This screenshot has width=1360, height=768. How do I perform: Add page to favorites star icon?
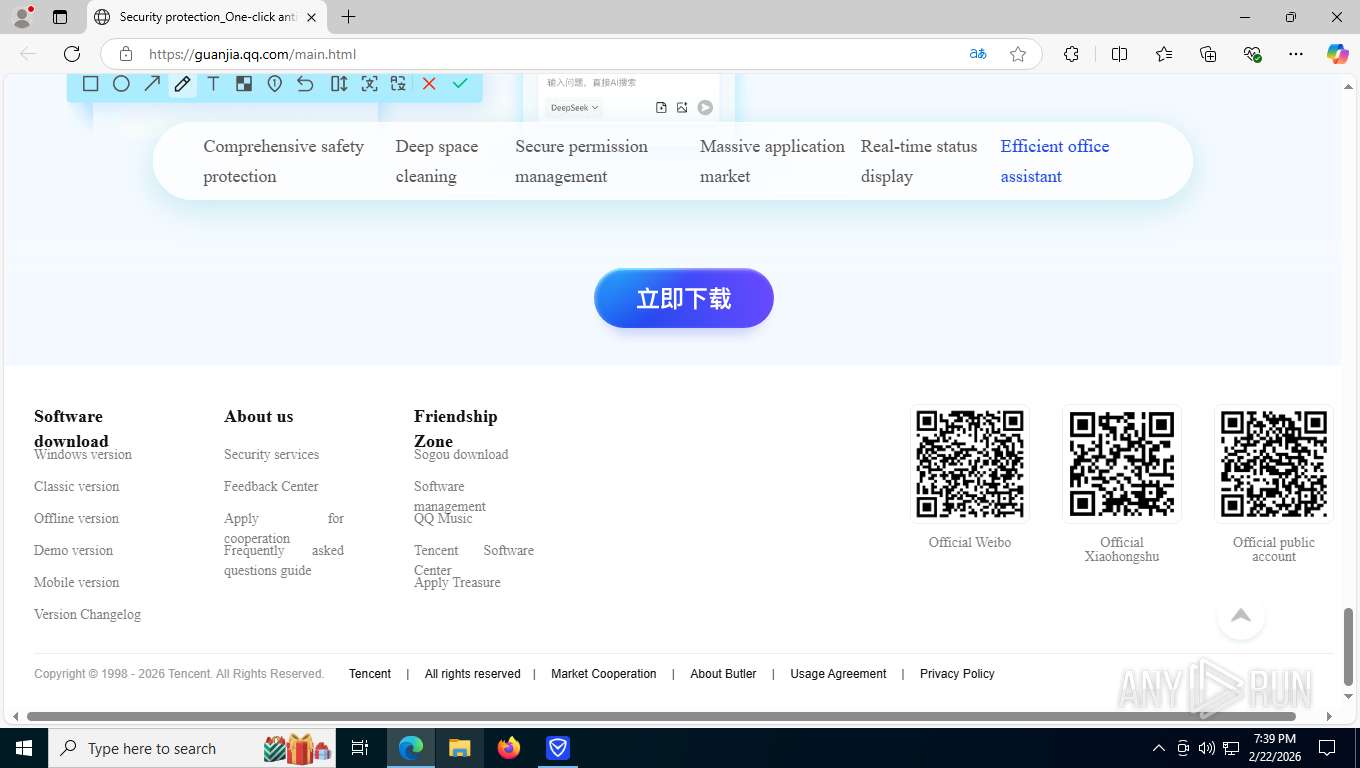click(x=1018, y=54)
